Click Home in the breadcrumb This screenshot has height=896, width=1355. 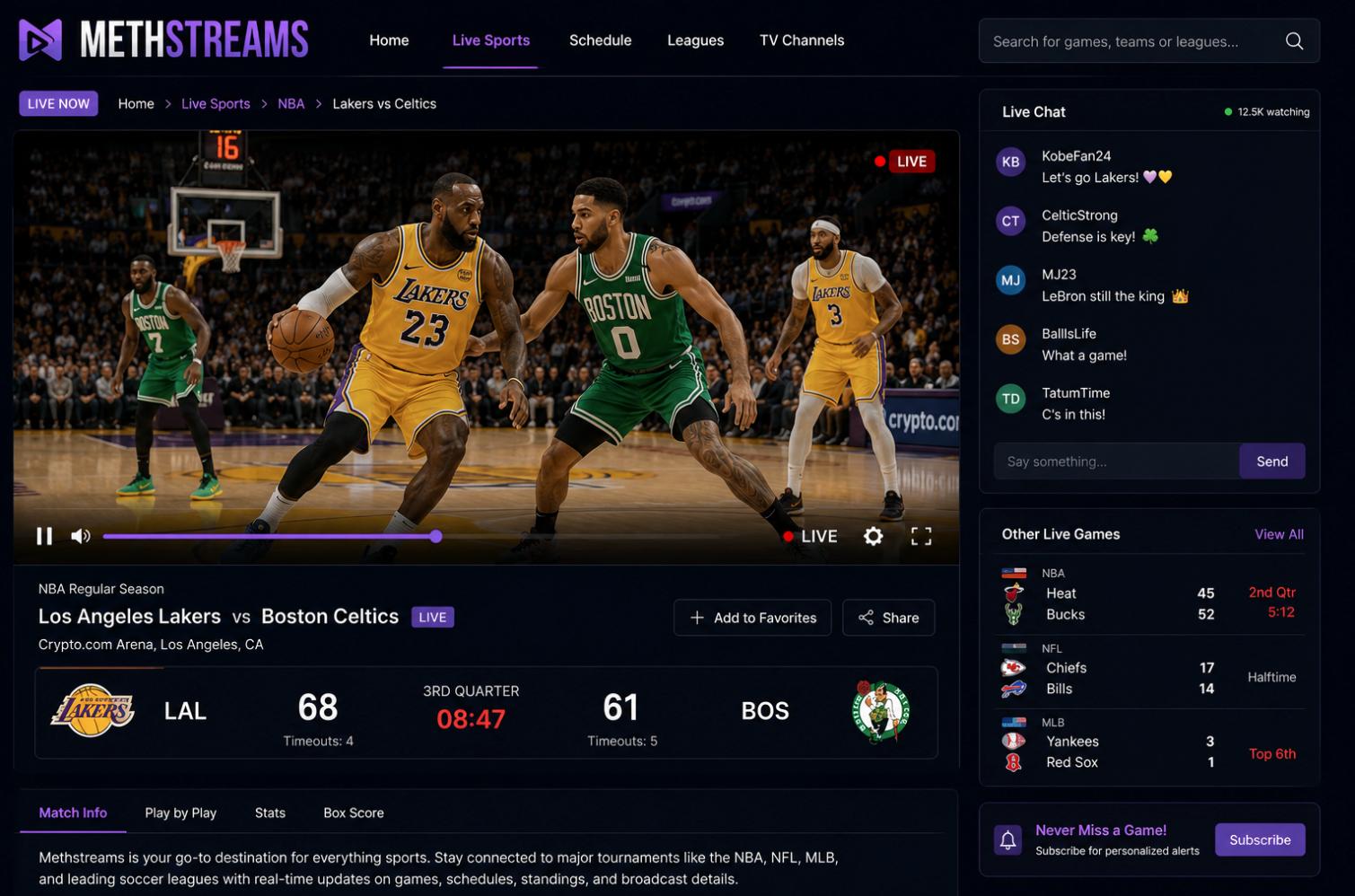136,104
